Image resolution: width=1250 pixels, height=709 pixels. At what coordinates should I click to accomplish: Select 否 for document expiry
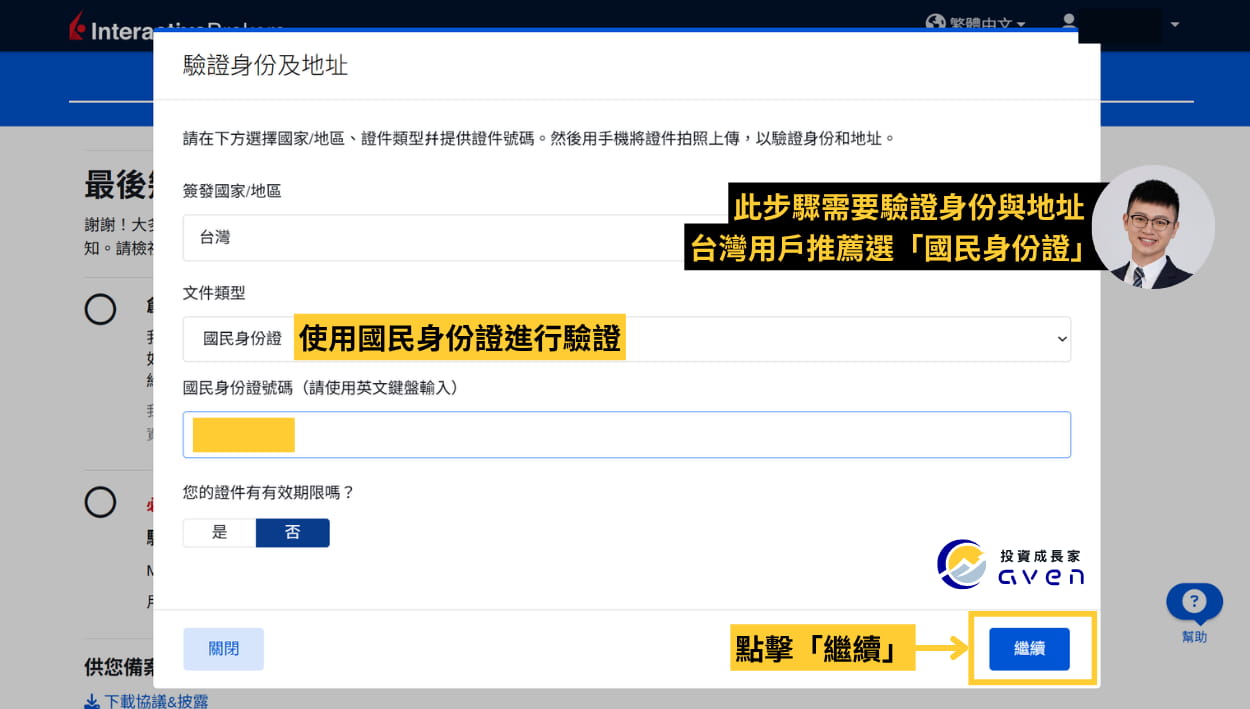click(x=293, y=533)
